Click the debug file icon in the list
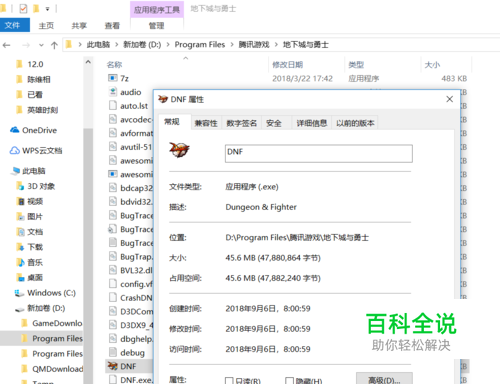The image size is (500, 384). (x=113, y=352)
